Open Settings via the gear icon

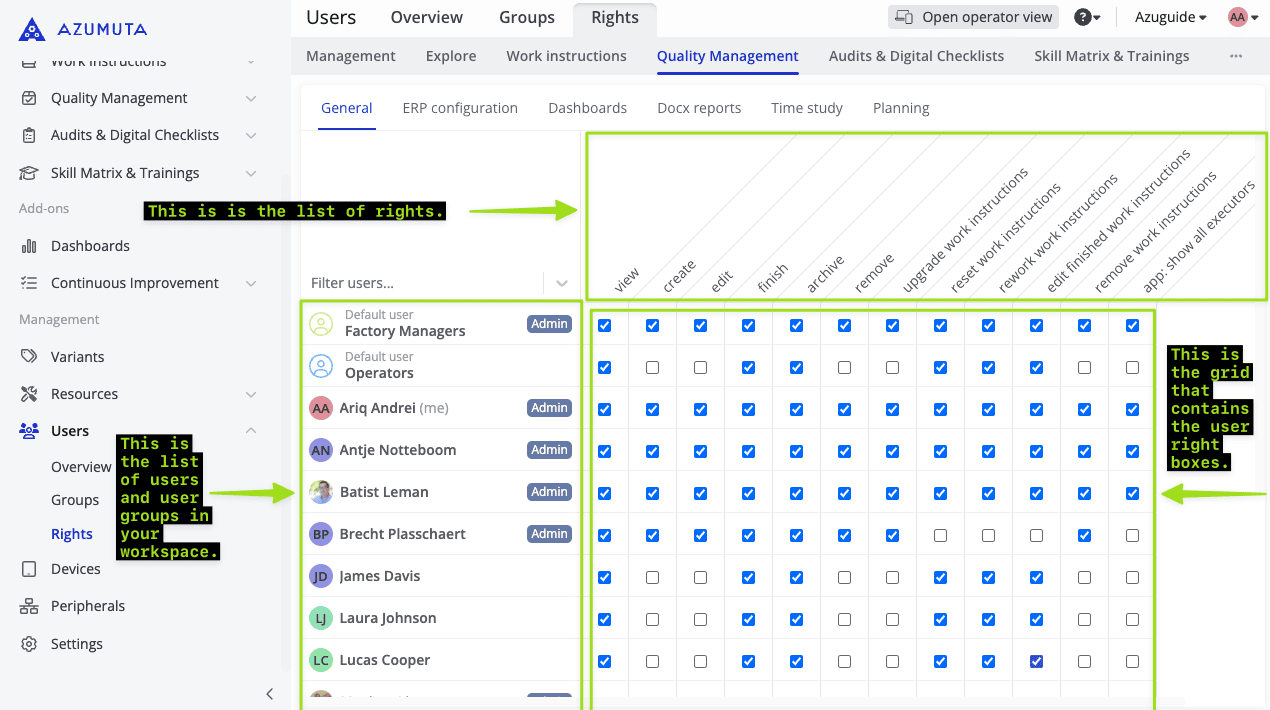(29, 644)
